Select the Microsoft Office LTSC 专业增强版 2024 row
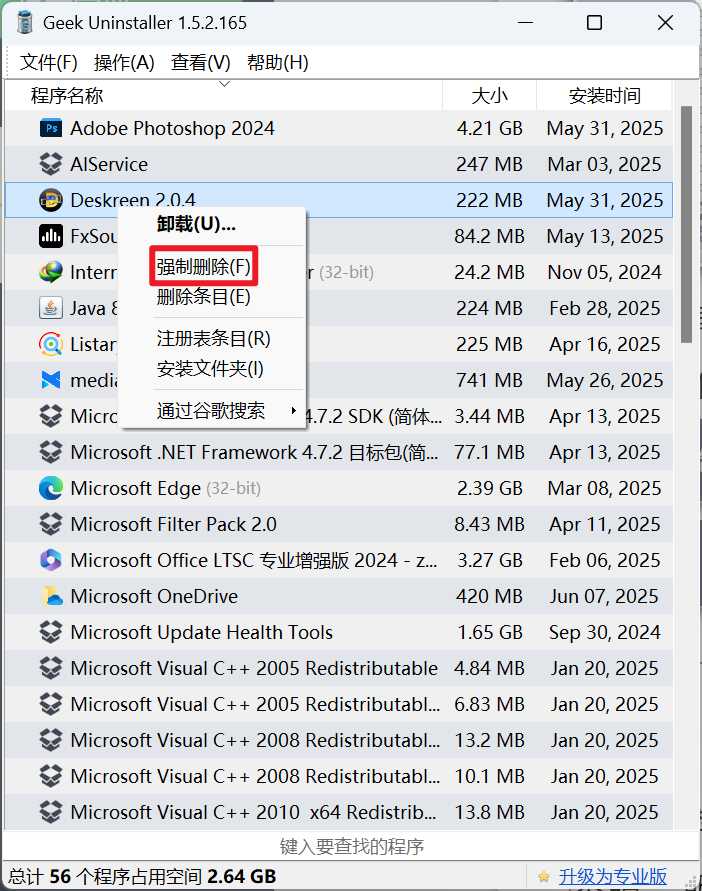 click(339, 560)
